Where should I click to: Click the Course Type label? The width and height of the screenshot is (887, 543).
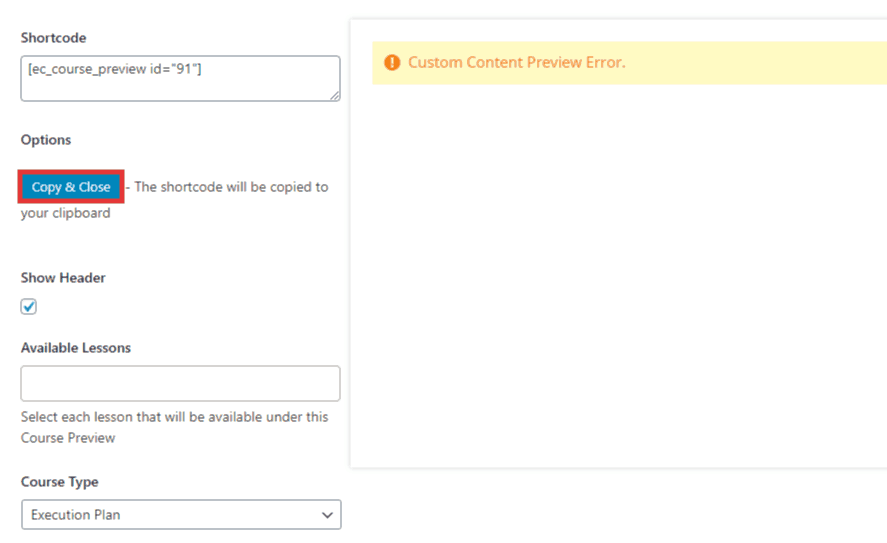click(x=59, y=482)
